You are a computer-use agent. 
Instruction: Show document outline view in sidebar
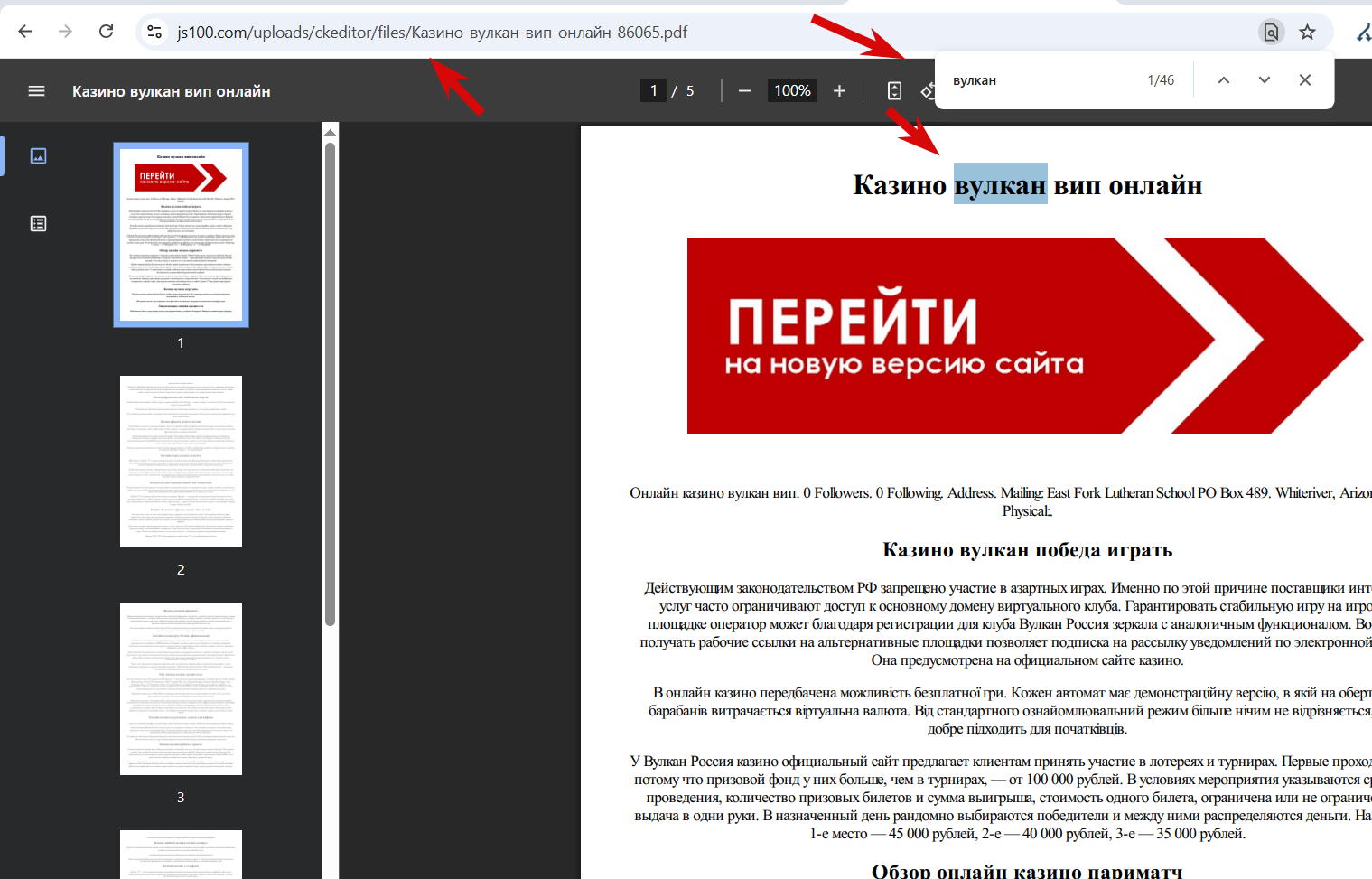[x=38, y=223]
